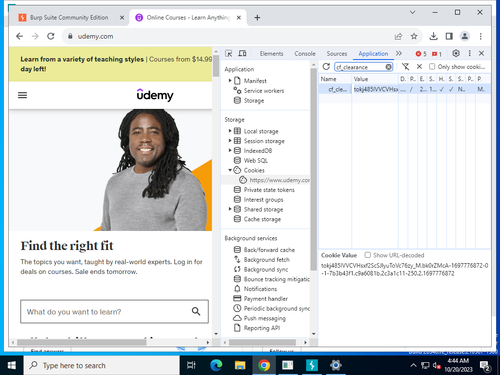
Task: Select the cf_cle... cookie row name
Action: tap(337, 89)
